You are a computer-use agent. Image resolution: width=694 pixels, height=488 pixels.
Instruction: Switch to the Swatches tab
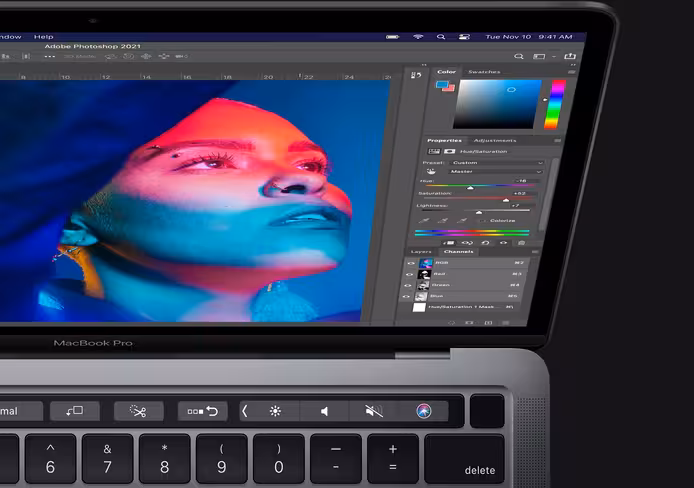(x=484, y=72)
